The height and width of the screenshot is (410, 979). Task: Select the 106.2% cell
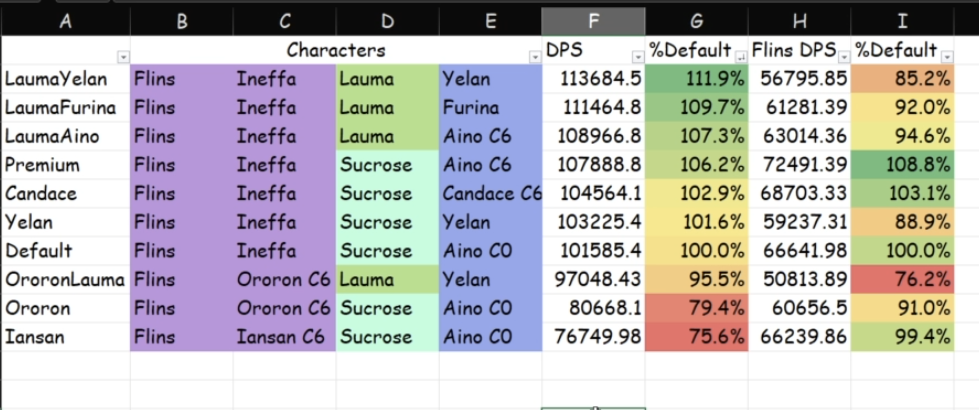click(x=697, y=165)
